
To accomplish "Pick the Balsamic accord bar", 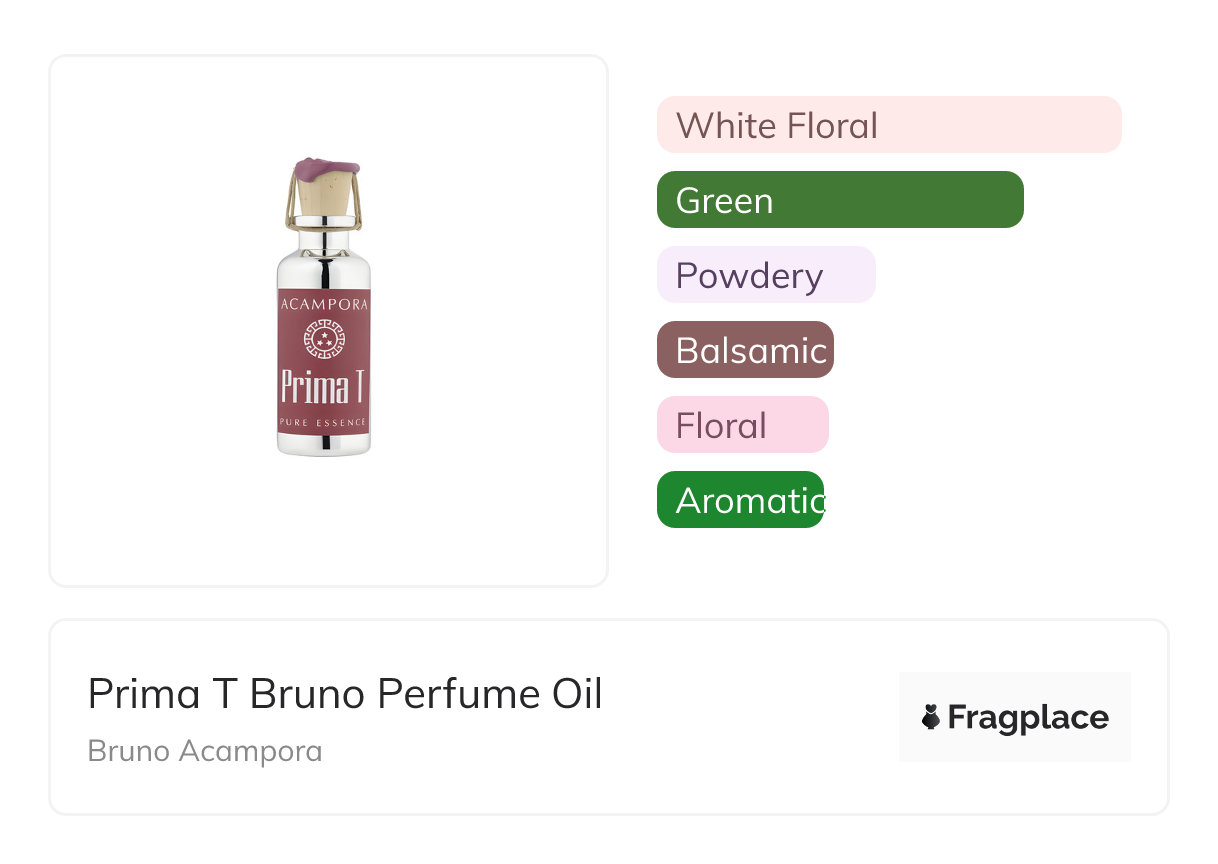I will tap(744, 350).
